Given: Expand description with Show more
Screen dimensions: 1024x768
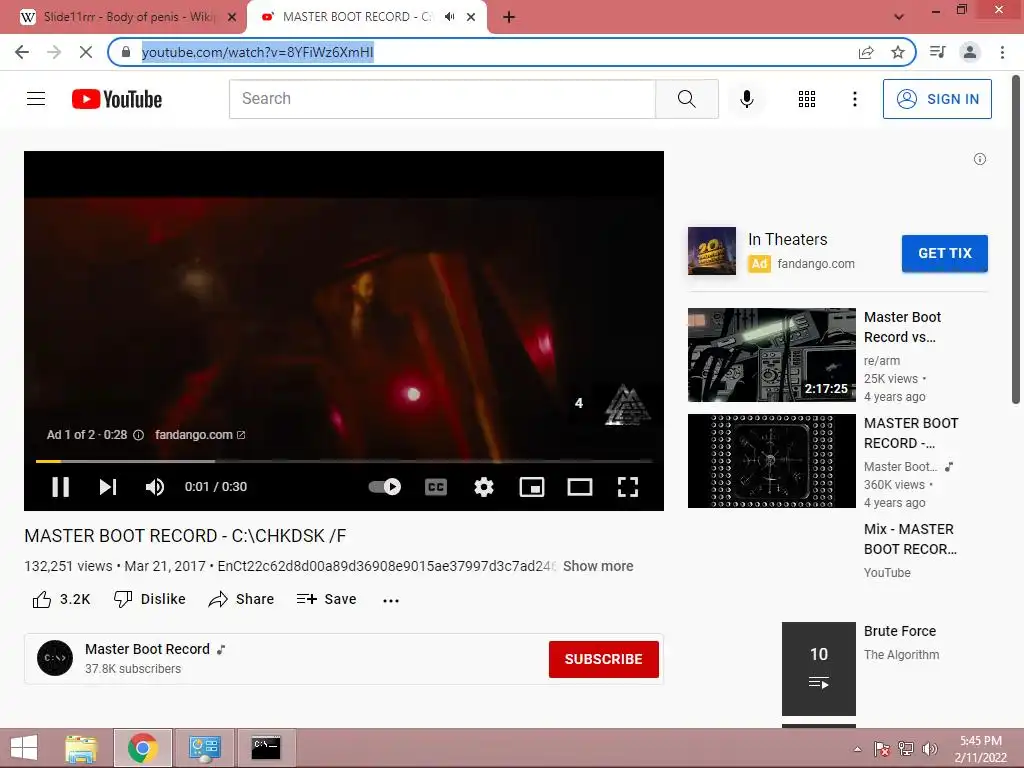Looking at the screenshot, I should (598, 566).
